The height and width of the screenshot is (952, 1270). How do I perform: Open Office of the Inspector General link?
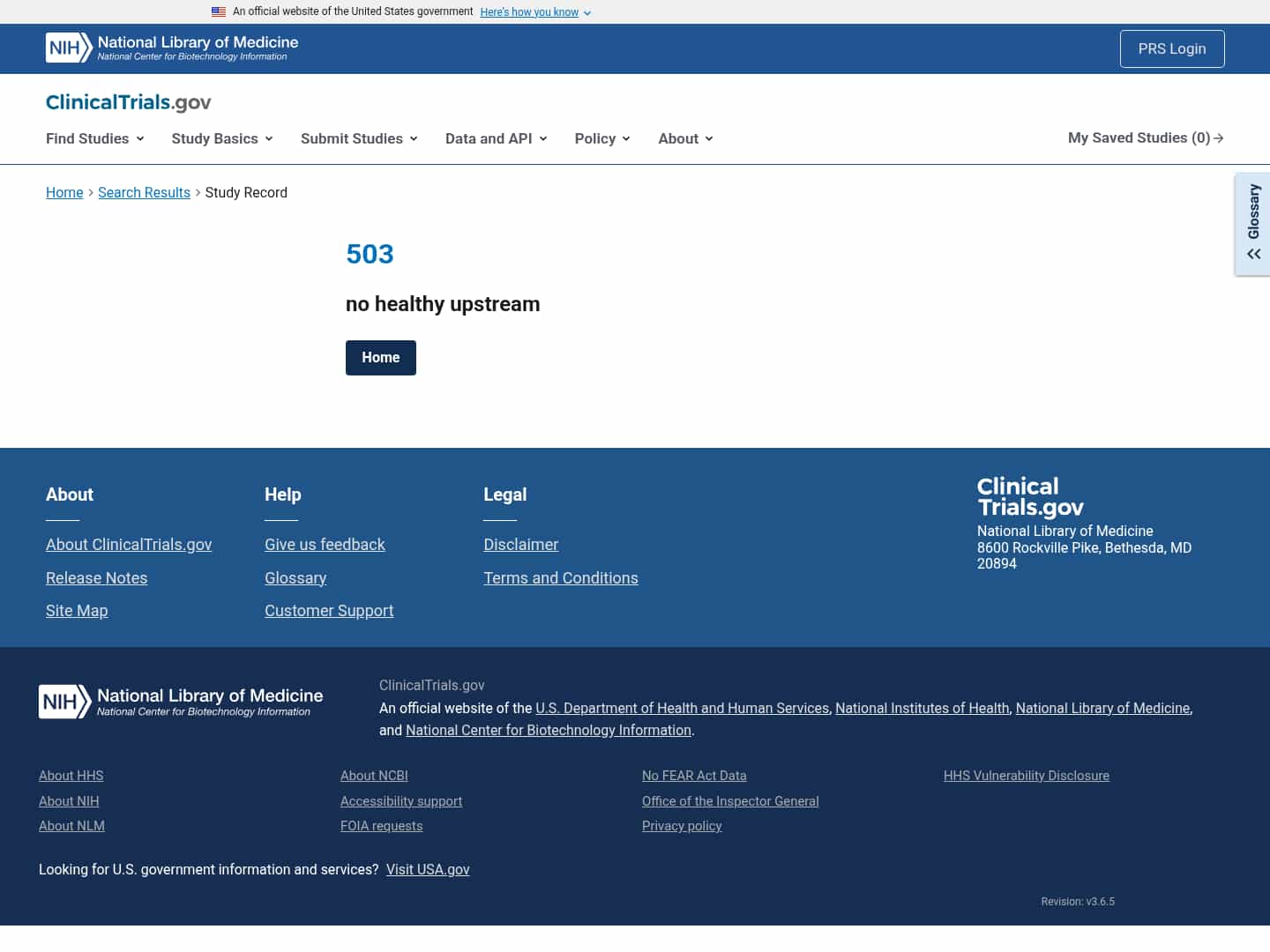(730, 801)
